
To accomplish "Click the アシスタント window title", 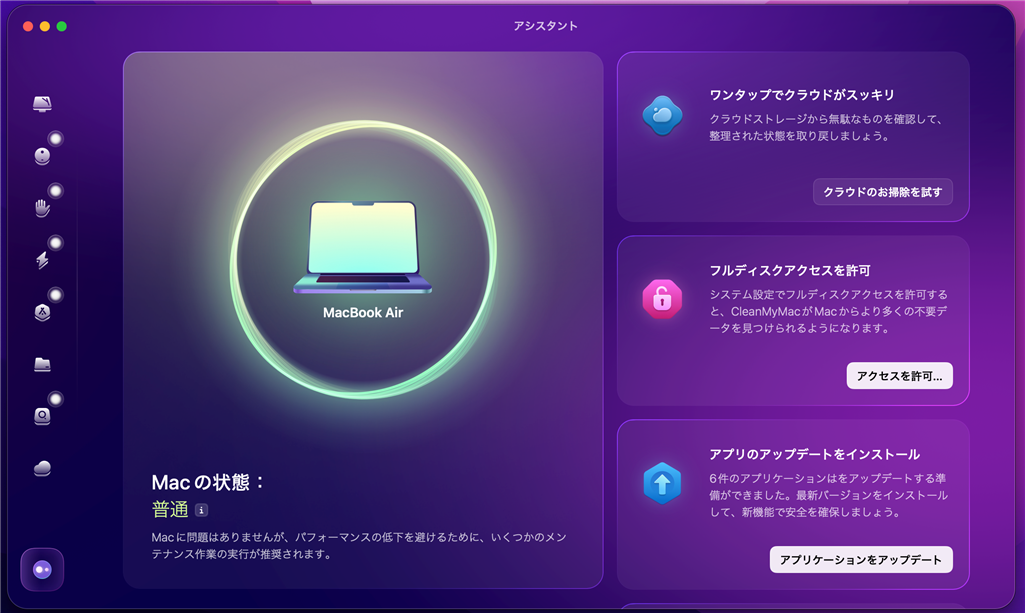I will (x=545, y=25).
